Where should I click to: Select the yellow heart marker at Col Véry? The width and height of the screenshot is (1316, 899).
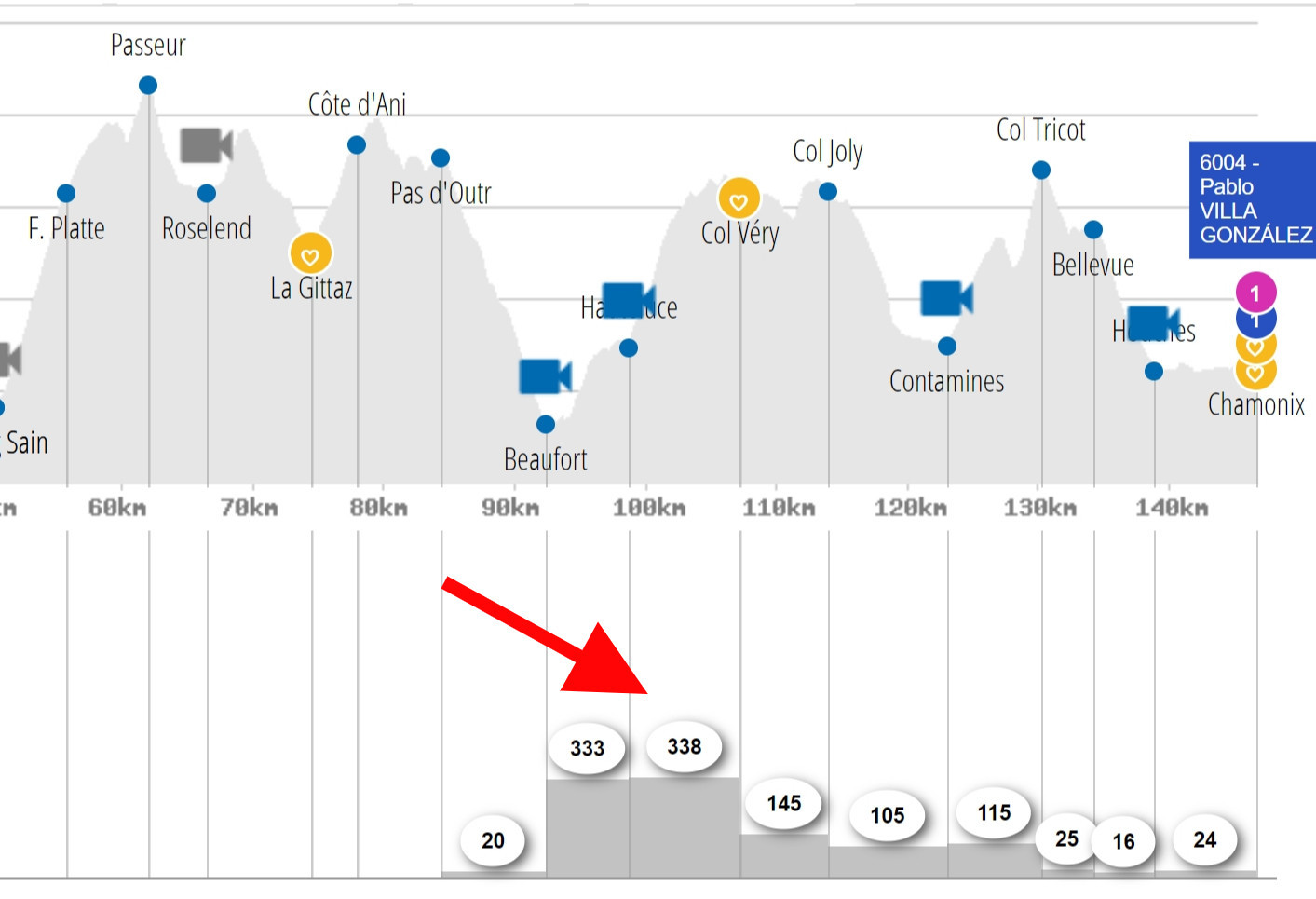click(x=739, y=198)
